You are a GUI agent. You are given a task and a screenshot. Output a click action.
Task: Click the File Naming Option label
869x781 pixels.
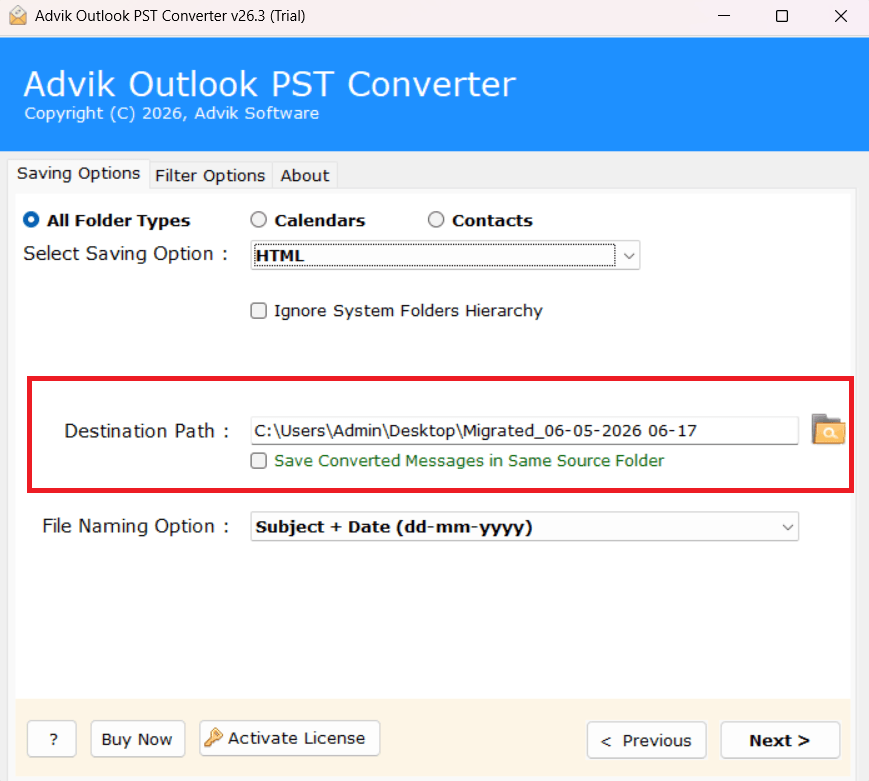pyautogui.click(x=136, y=526)
